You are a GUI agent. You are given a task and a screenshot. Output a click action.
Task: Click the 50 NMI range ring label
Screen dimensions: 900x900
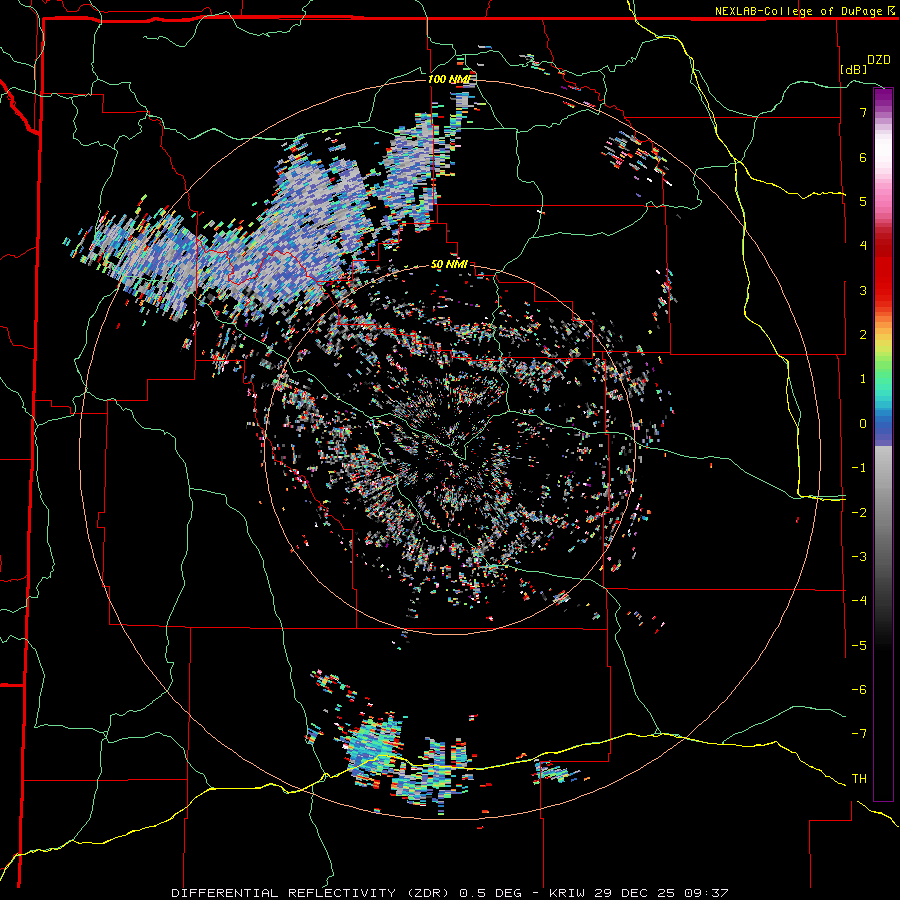tap(449, 265)
